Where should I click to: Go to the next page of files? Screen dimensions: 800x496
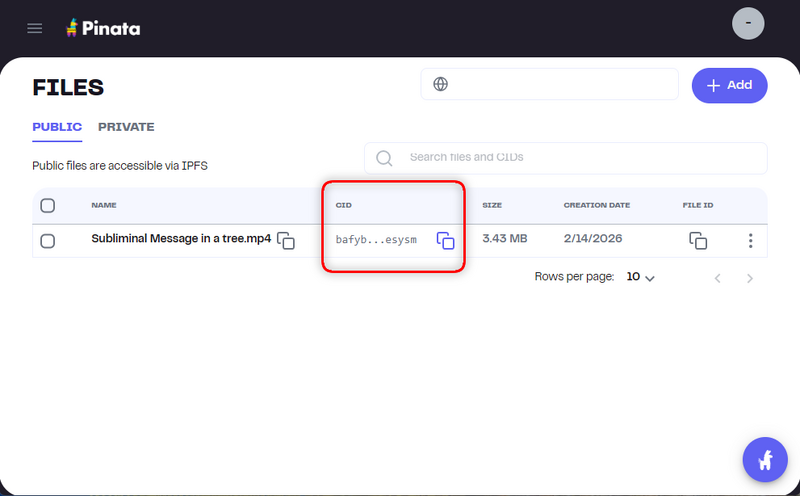[750, 278]
